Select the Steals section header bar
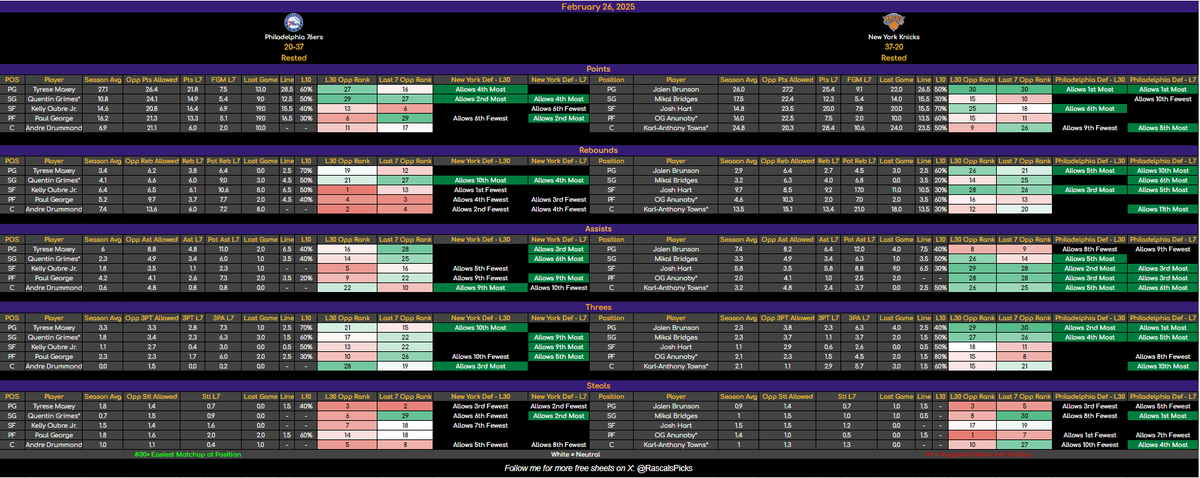 (x=600, y=388)
